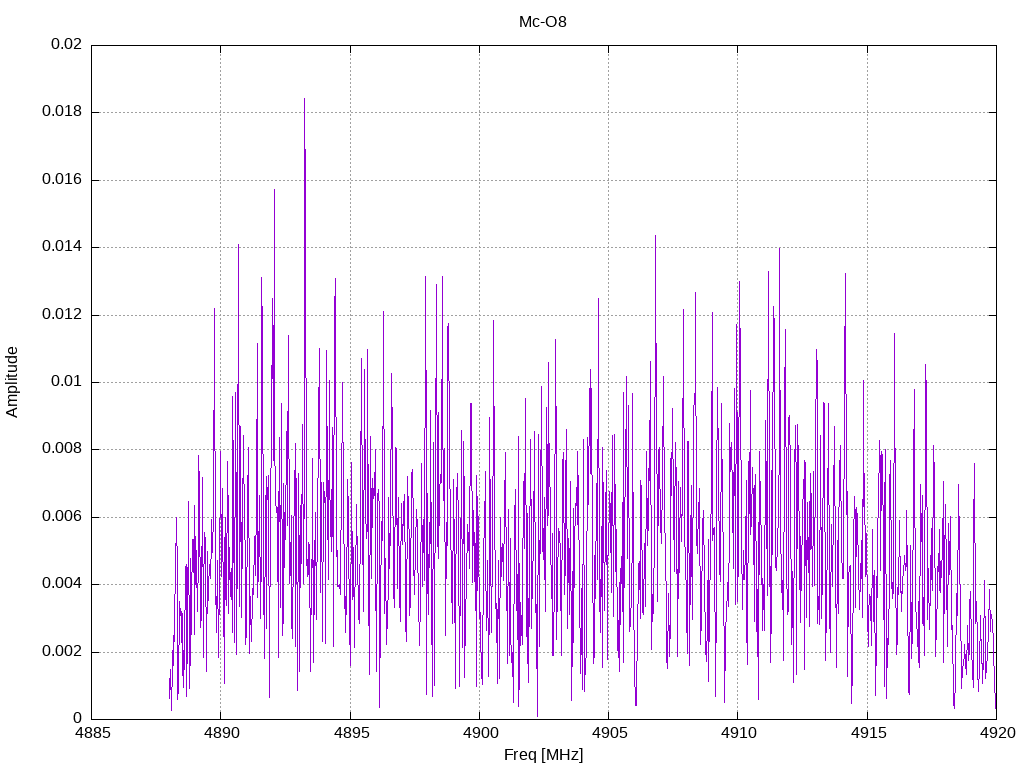Click x-axis tick label 4915

[x=868, y=733]
